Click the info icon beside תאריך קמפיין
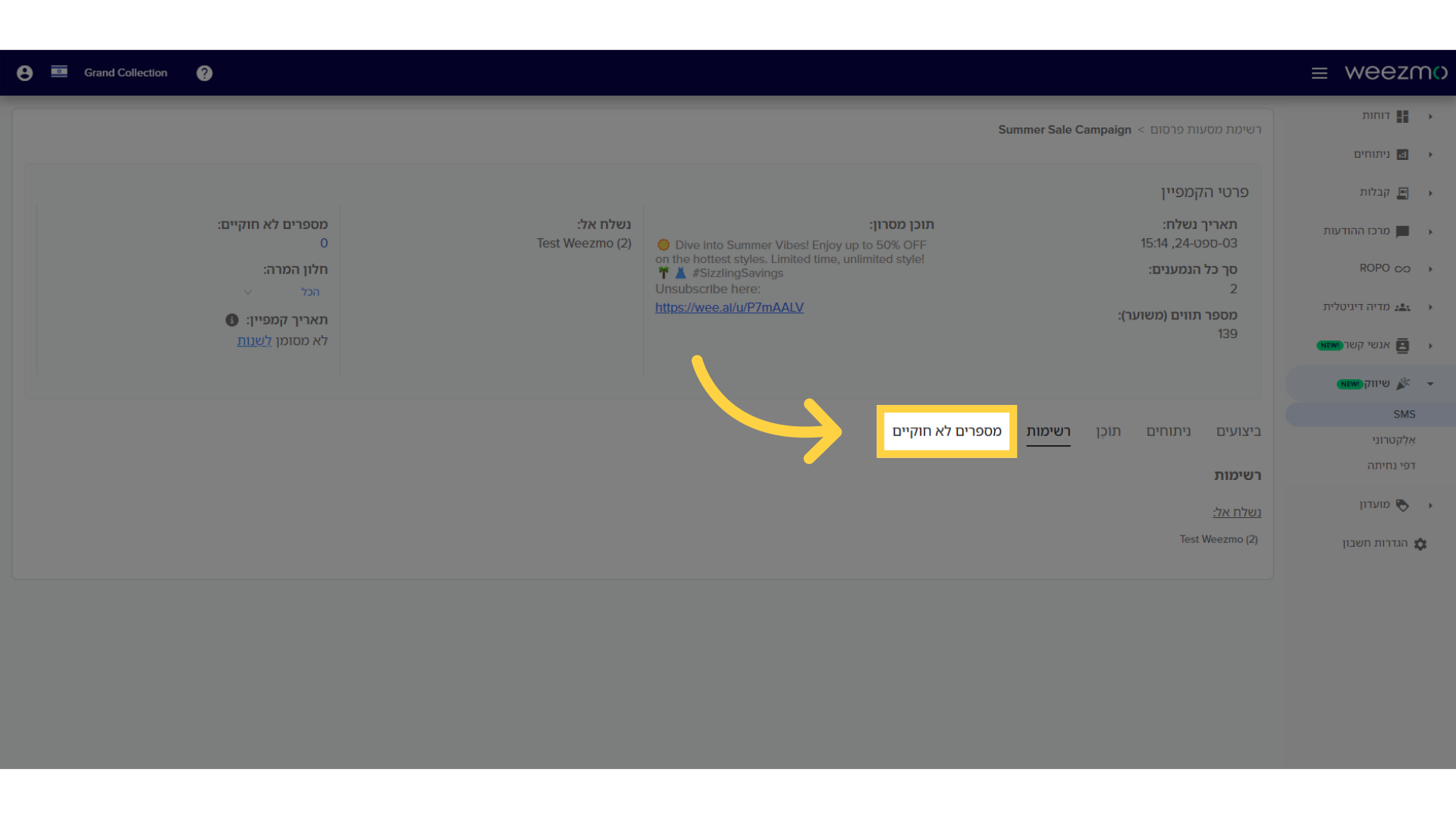This screenshot has height=819, width=1456. (232, 320)
